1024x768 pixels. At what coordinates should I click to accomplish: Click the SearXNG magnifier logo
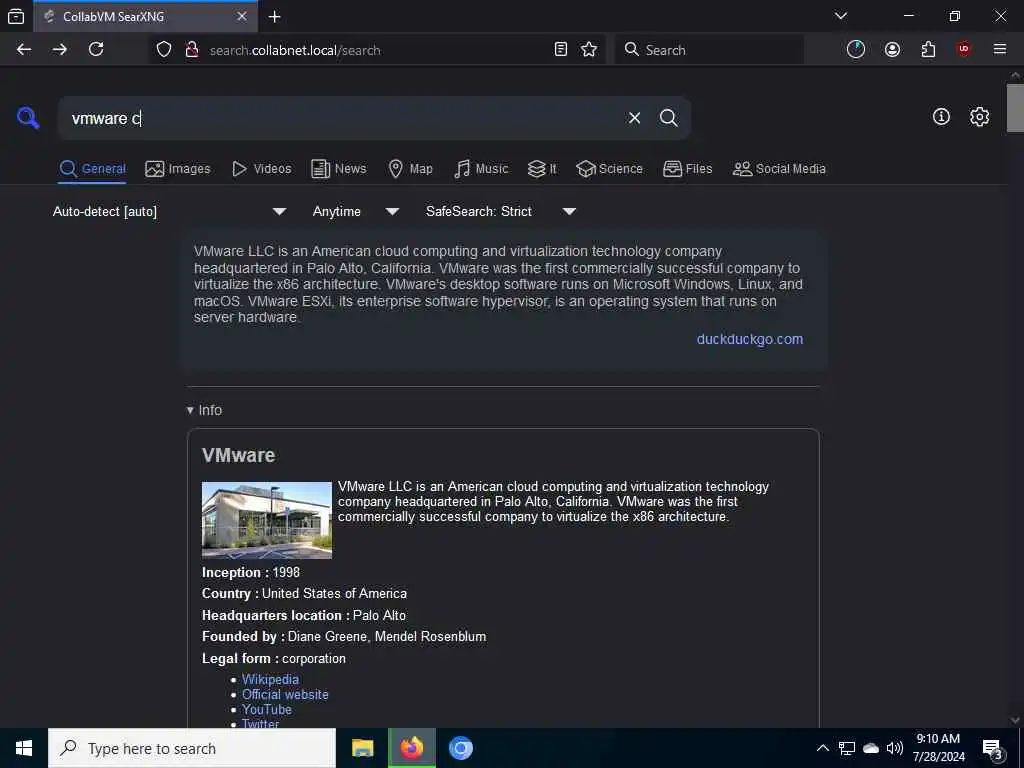click(x=28, y=118)
